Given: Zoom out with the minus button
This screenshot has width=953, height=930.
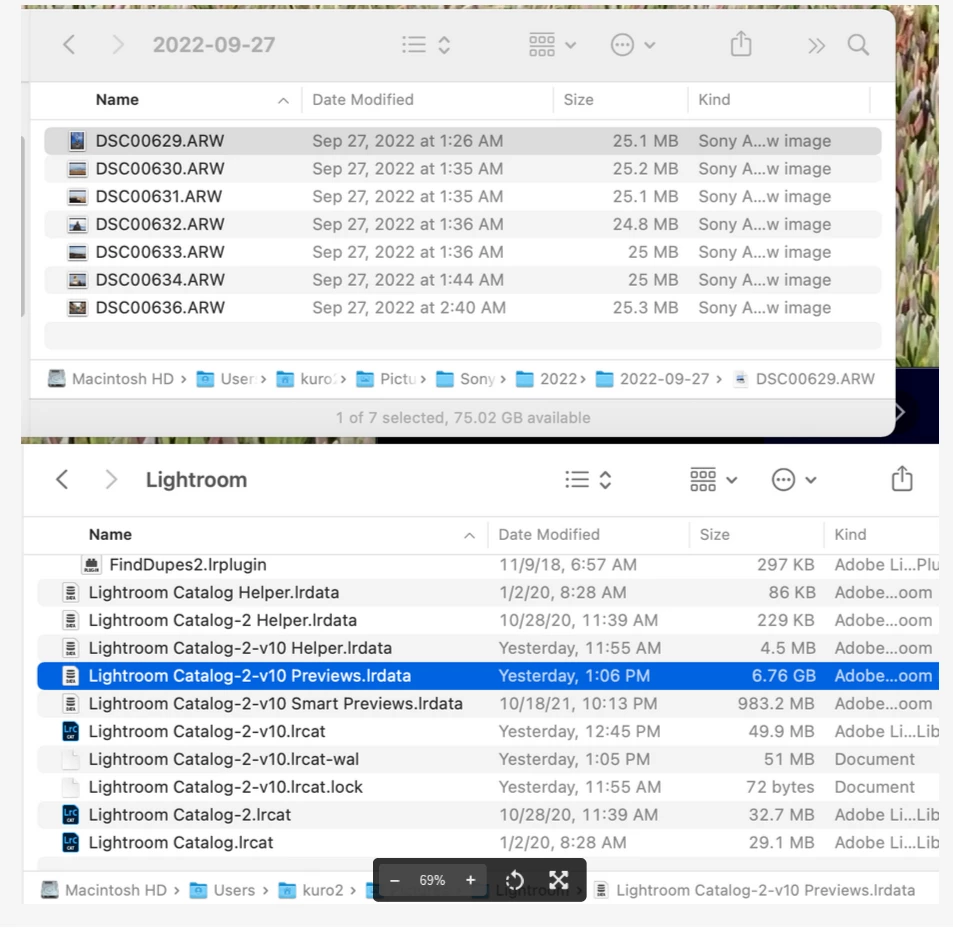Looking at the screenshot, I should coord(394,880).
